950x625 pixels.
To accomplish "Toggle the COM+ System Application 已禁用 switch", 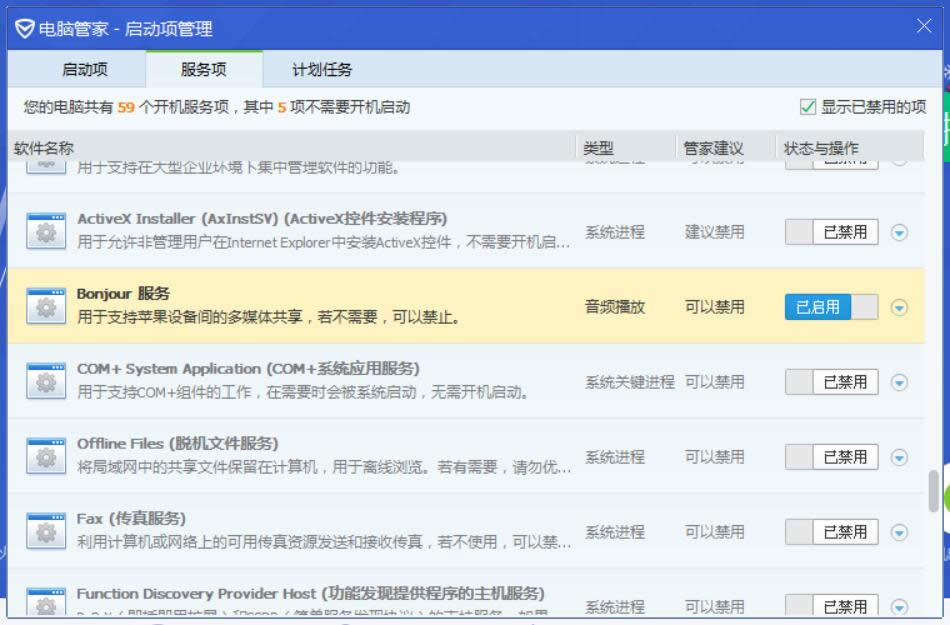I will click(831, 382).
